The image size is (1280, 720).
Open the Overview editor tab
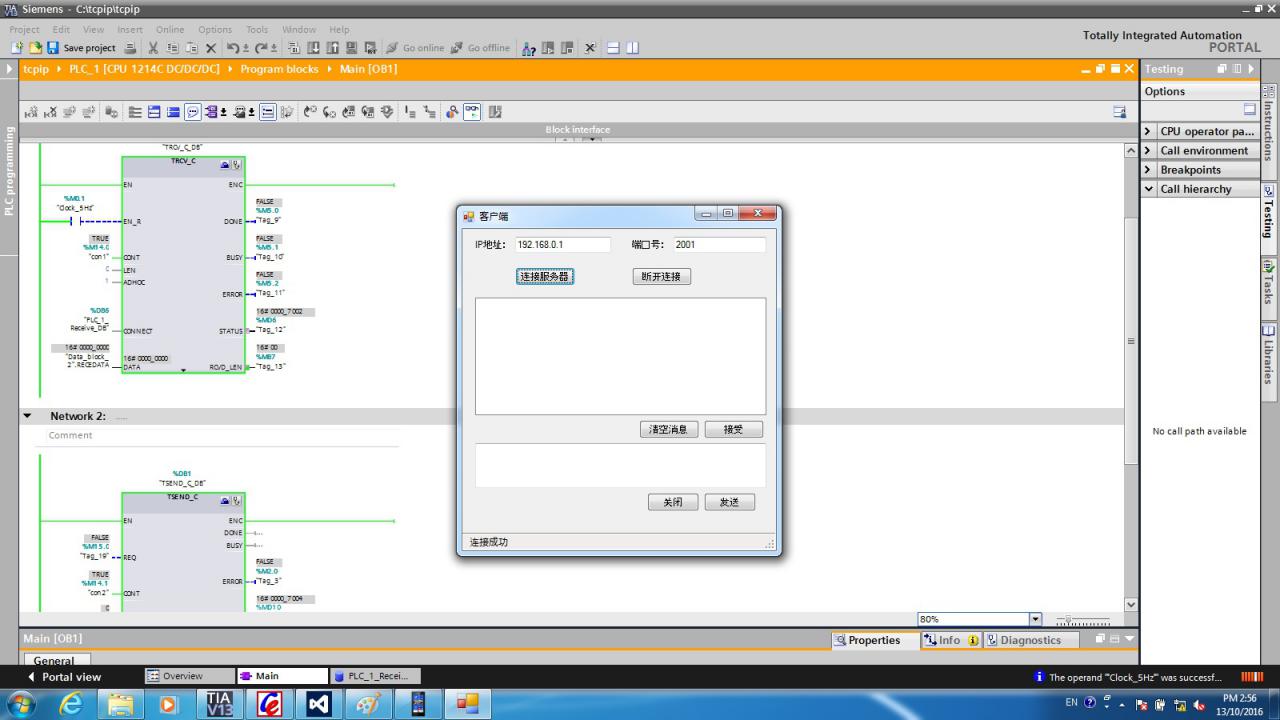coord(190,676)
